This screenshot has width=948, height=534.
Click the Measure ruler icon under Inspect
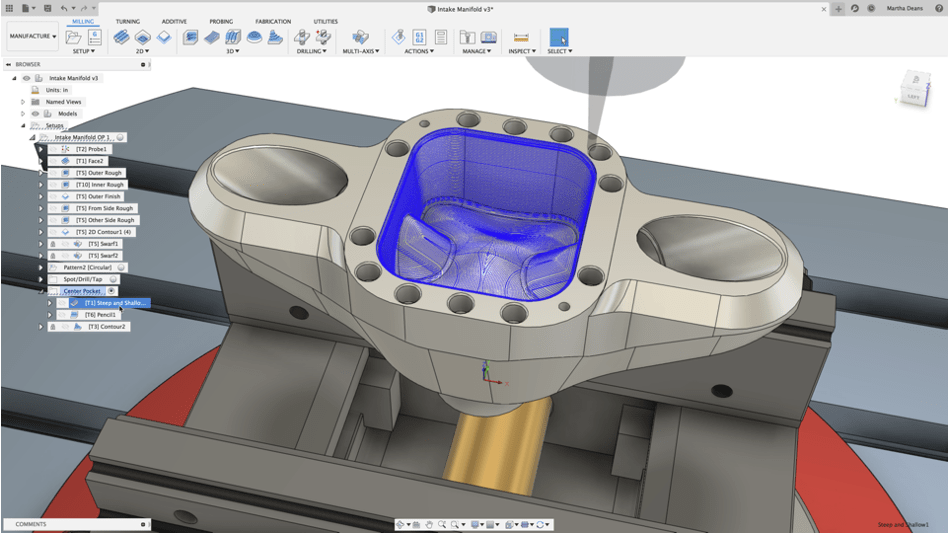[521, 37]
